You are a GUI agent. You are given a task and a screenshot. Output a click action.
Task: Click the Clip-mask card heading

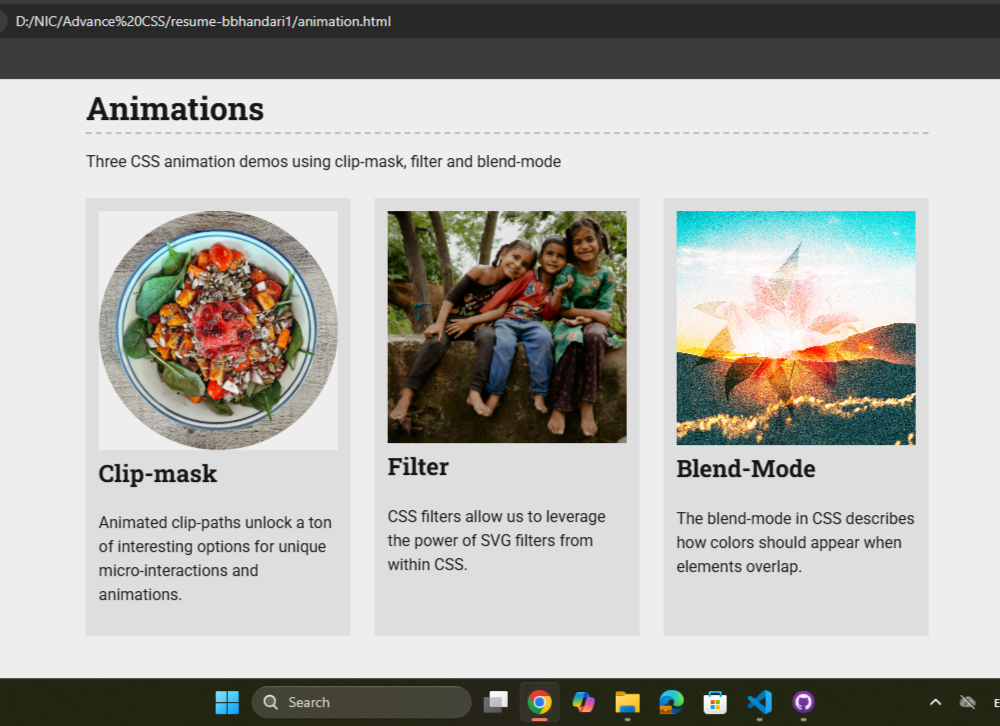click(x=157, y=474)
